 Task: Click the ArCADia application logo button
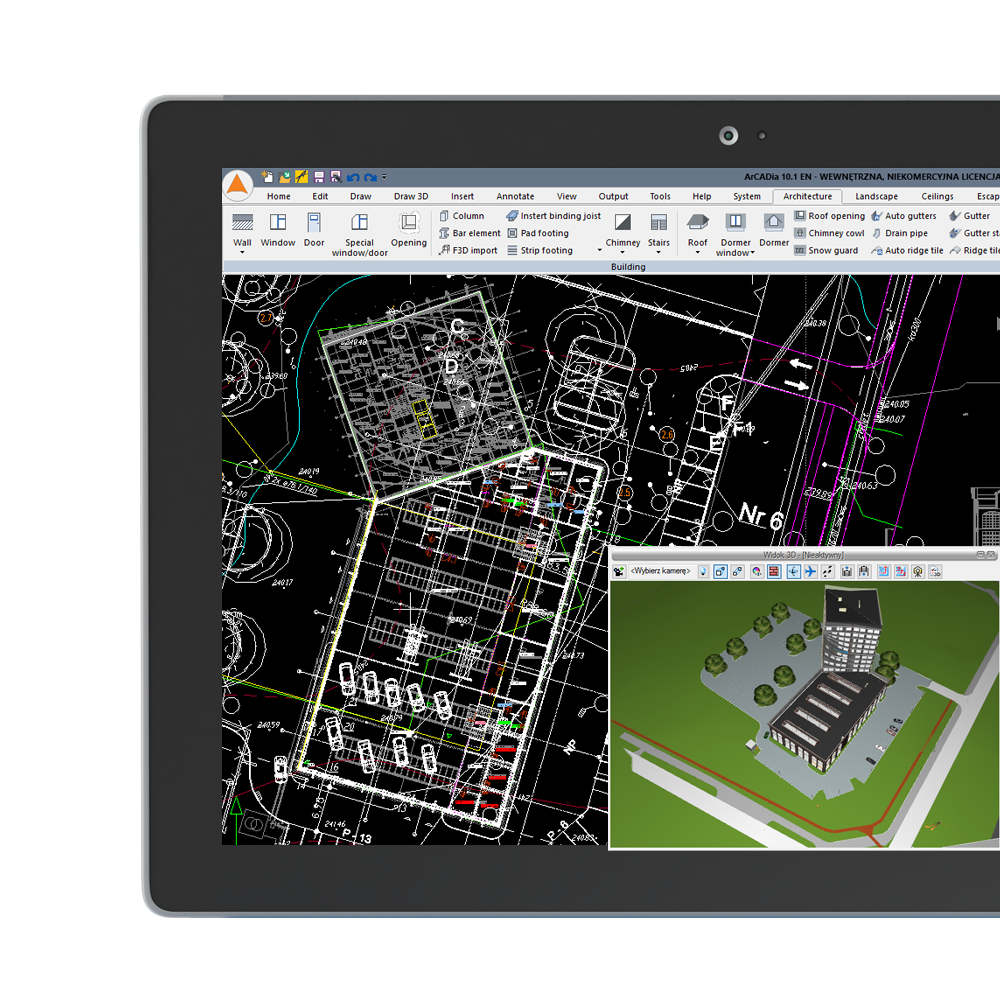point(238,186)
